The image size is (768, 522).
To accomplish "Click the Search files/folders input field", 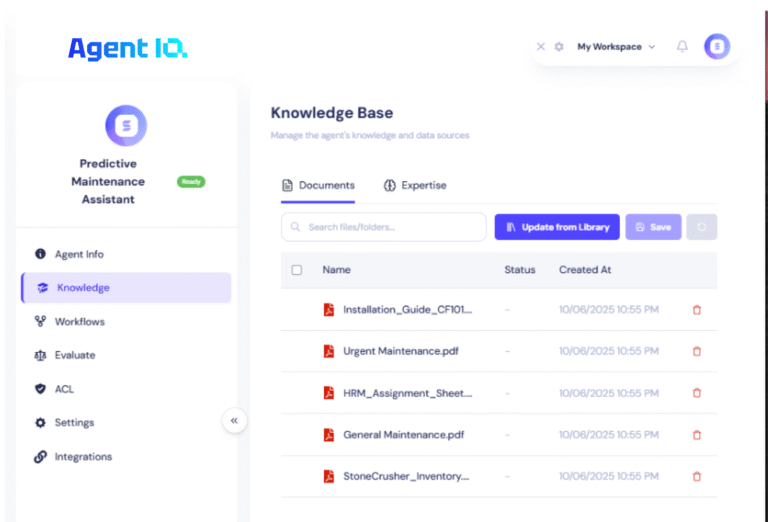I will point(384,227).
